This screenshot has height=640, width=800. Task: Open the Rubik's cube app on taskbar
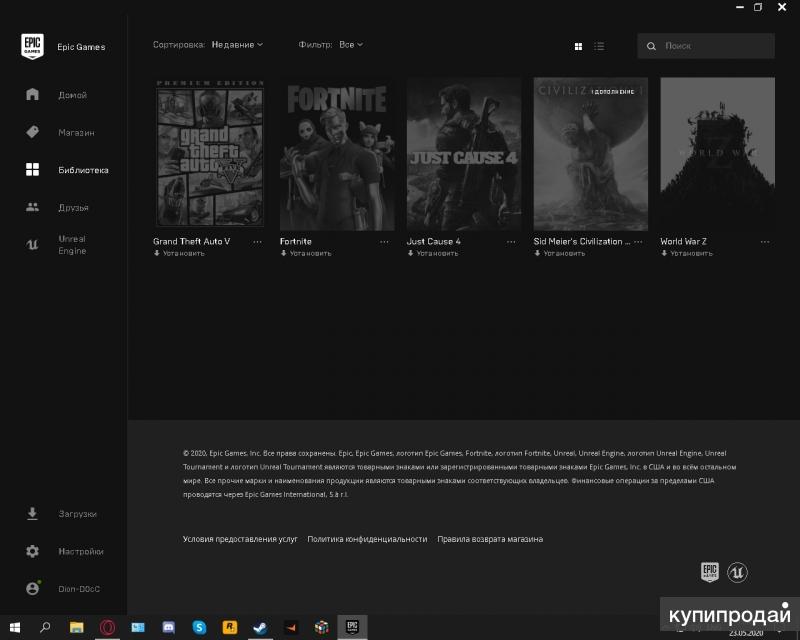(x=321, y=627)
